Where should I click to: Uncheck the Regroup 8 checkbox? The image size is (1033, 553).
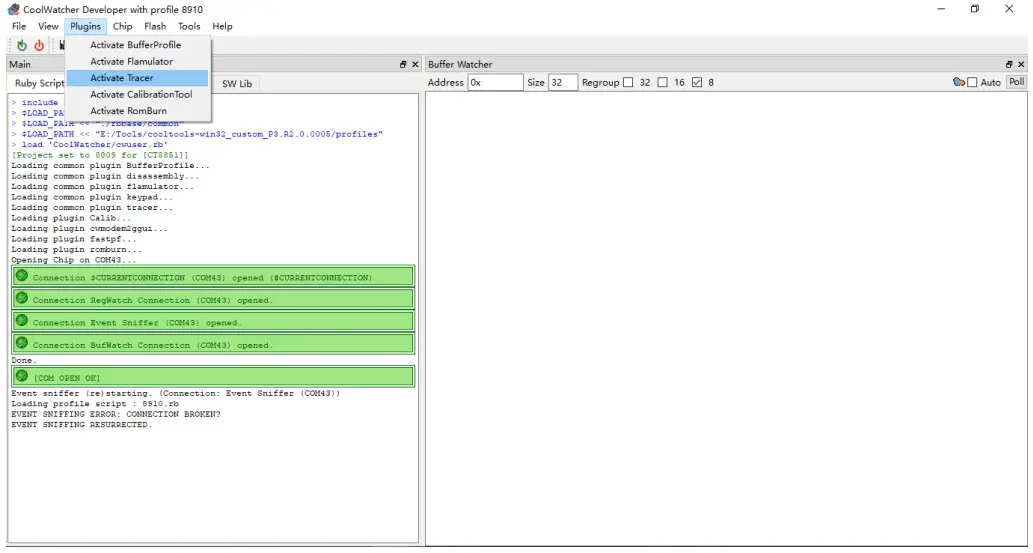[x=697, y=82]
